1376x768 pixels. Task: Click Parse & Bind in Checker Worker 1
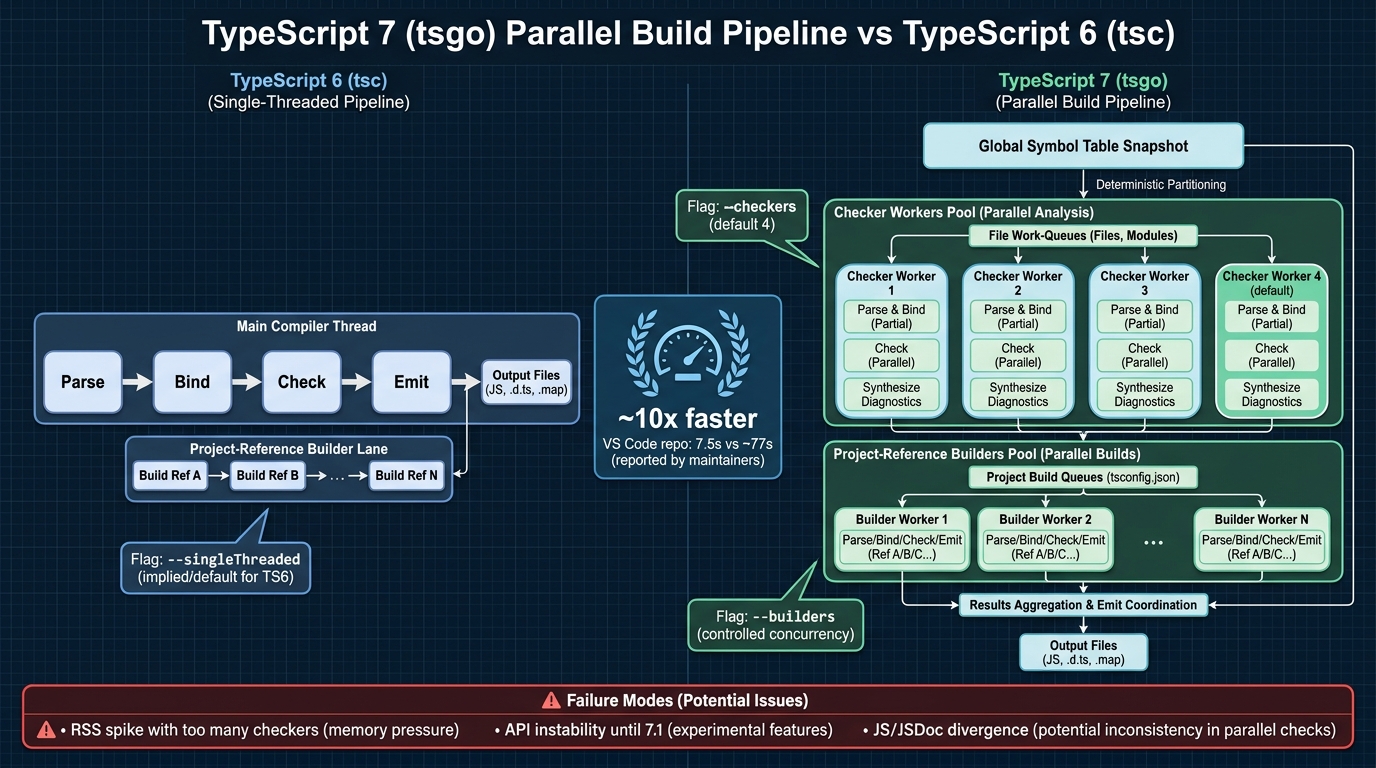coord(891,316)
